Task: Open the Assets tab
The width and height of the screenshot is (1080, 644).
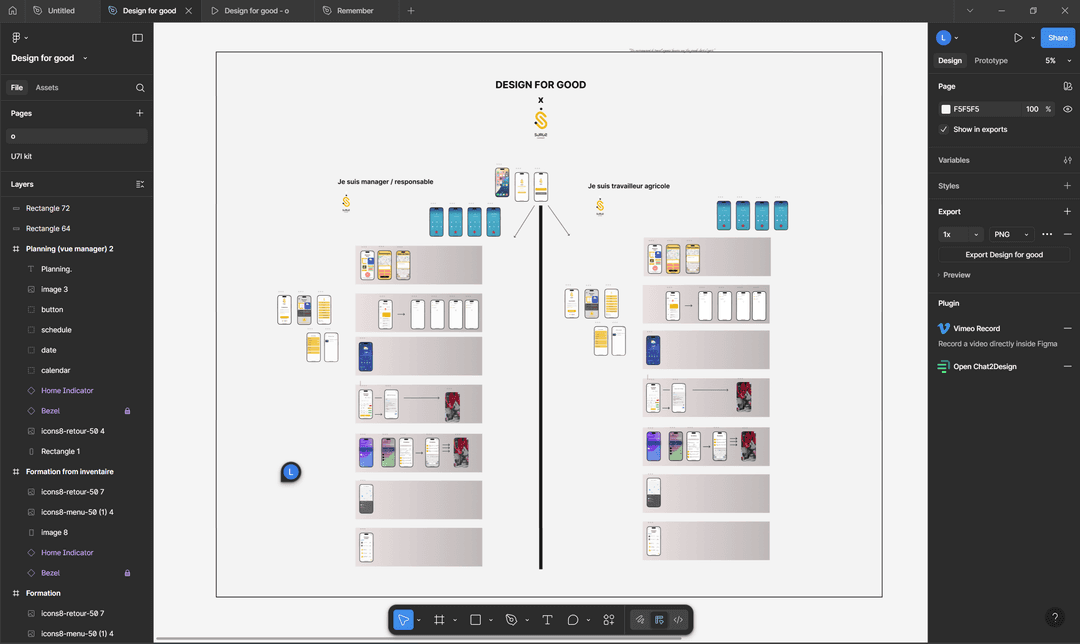Action: pos(46,87)
